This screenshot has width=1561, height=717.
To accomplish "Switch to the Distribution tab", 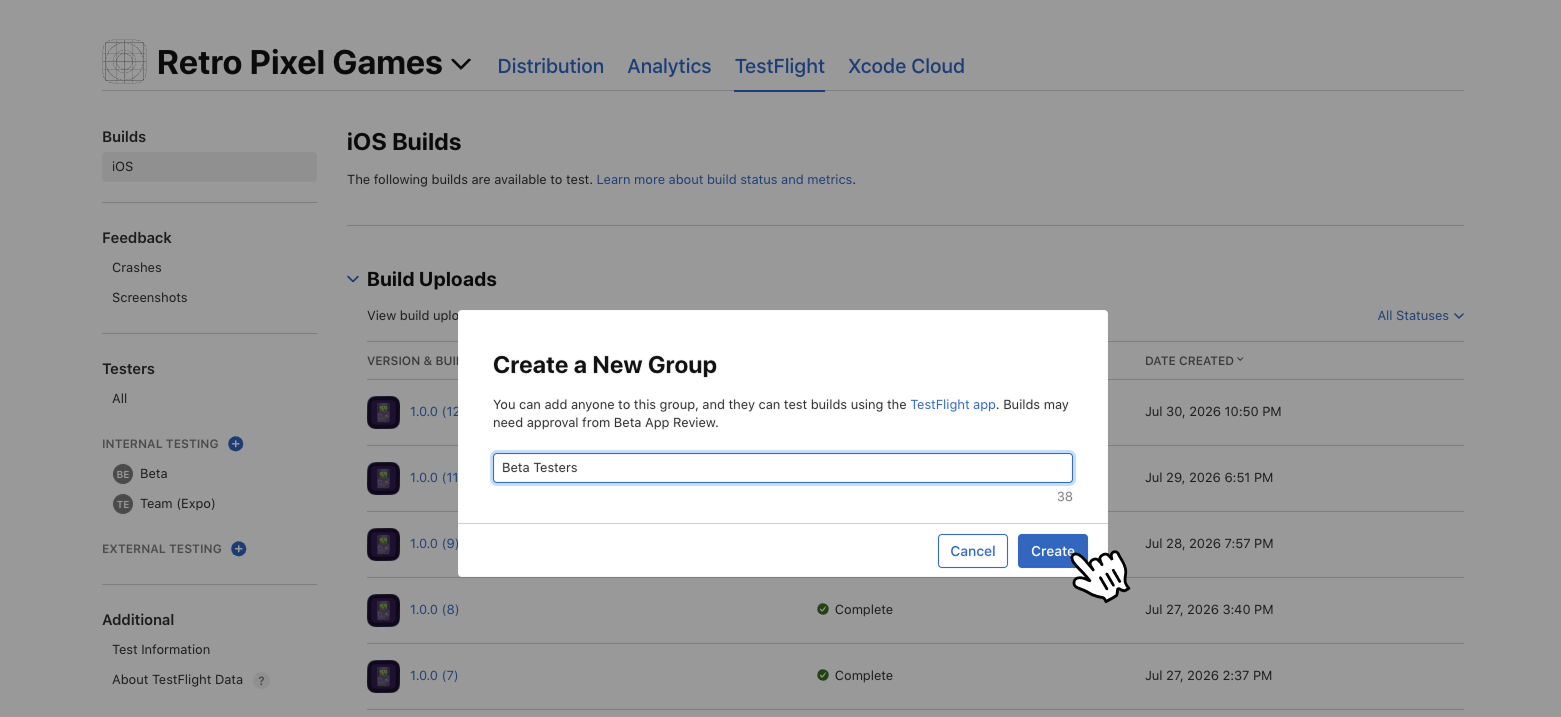I will pyautogui.click(x=551, y=66).
